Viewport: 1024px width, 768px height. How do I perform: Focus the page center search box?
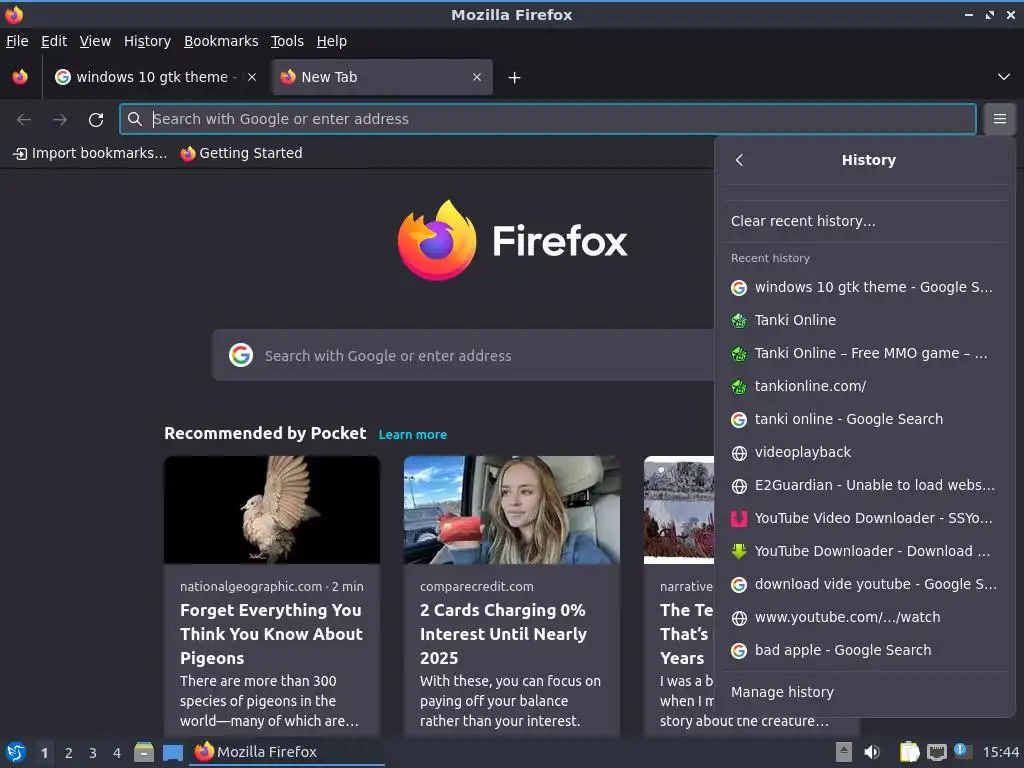click(462, 355)
